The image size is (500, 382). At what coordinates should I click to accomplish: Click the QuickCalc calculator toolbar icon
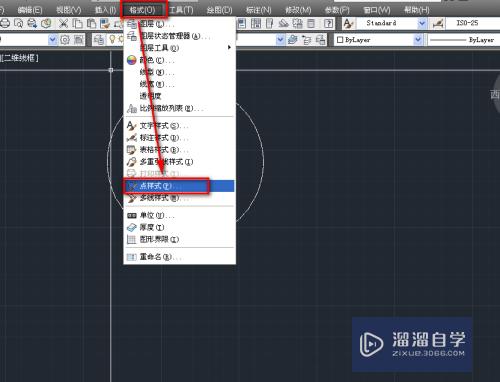pyautogui.click(x=311, y=23)
